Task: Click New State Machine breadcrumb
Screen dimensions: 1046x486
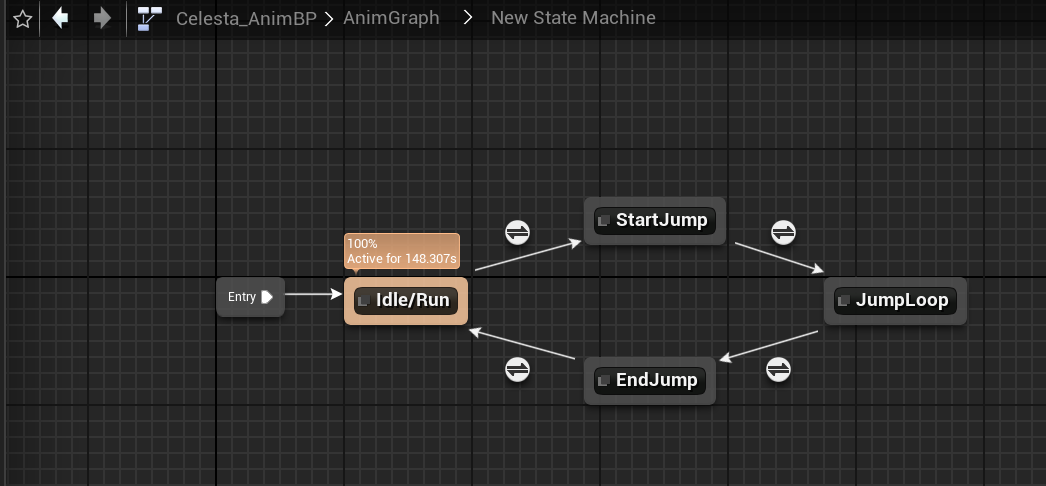Action: coord(573,17)
